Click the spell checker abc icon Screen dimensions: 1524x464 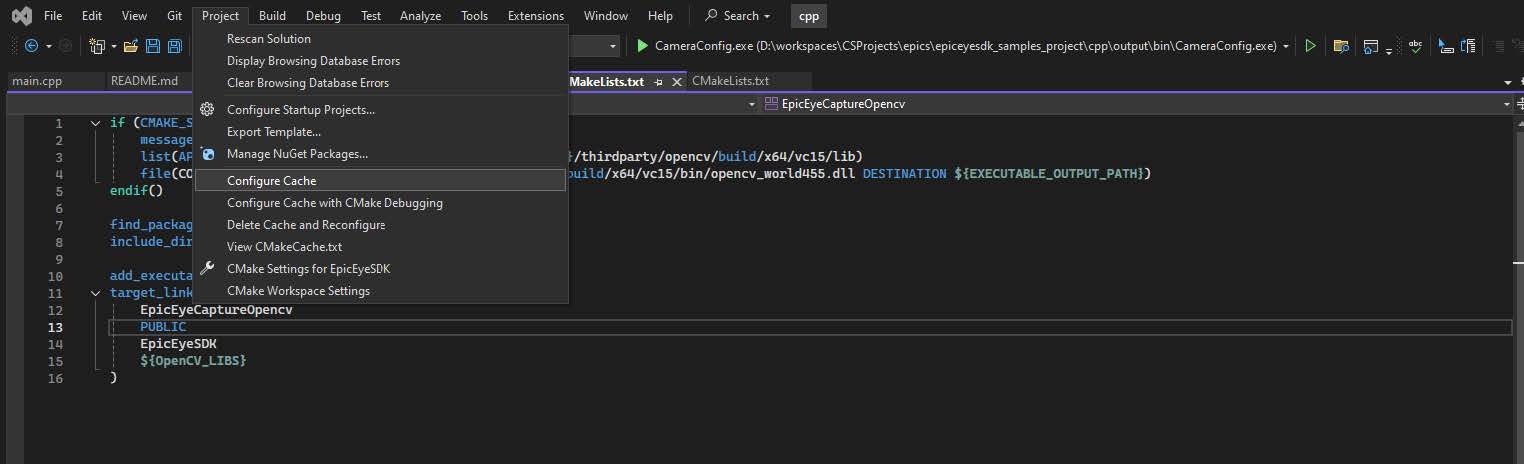click(1415, 46)
